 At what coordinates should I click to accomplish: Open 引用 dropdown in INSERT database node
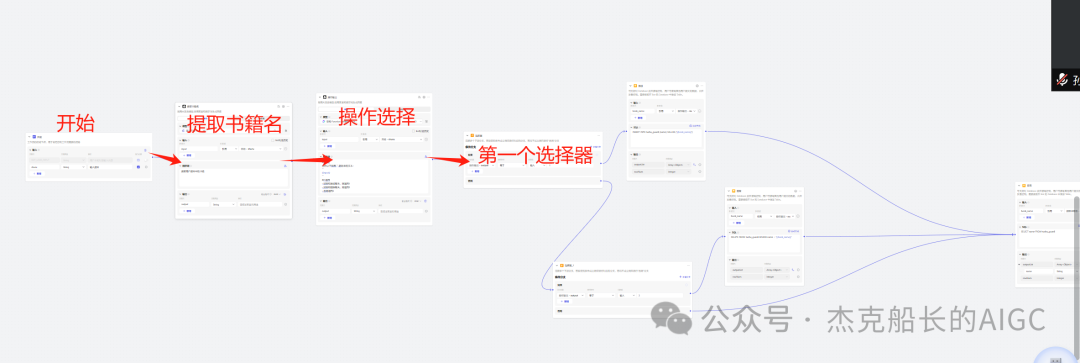coord(665,111)
